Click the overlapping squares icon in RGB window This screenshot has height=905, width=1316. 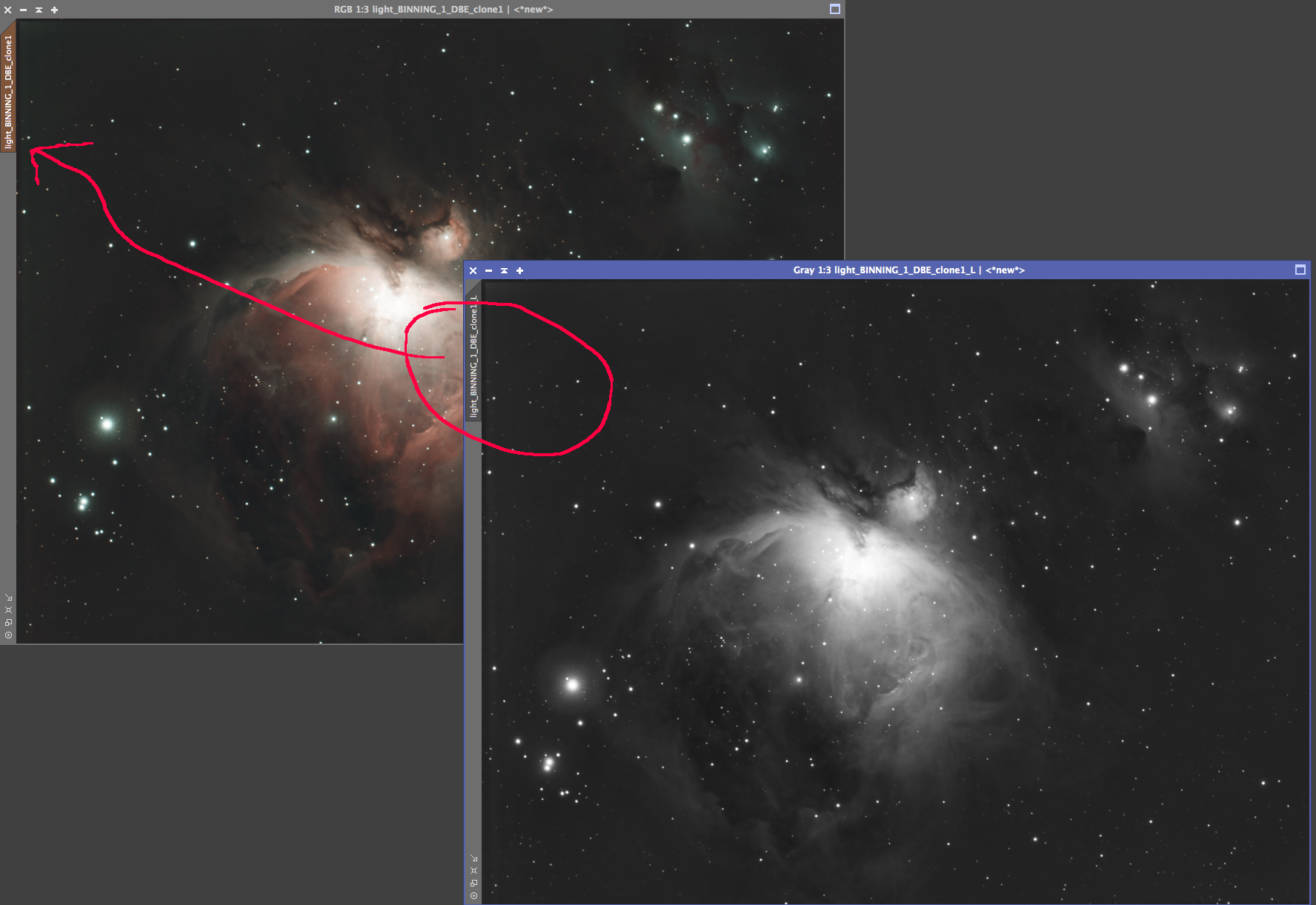[x=8, y=622]
